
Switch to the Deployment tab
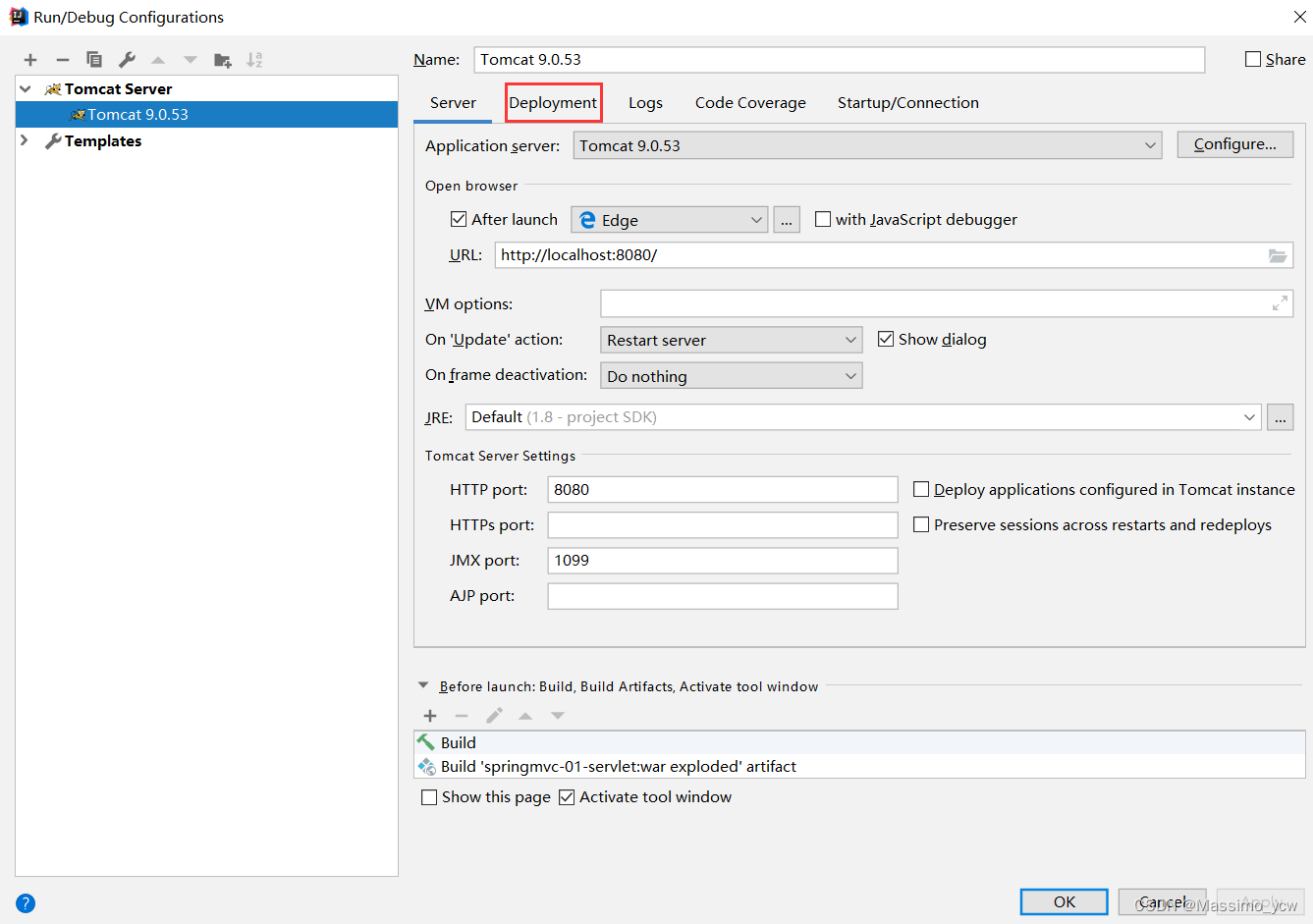point(553,102)
